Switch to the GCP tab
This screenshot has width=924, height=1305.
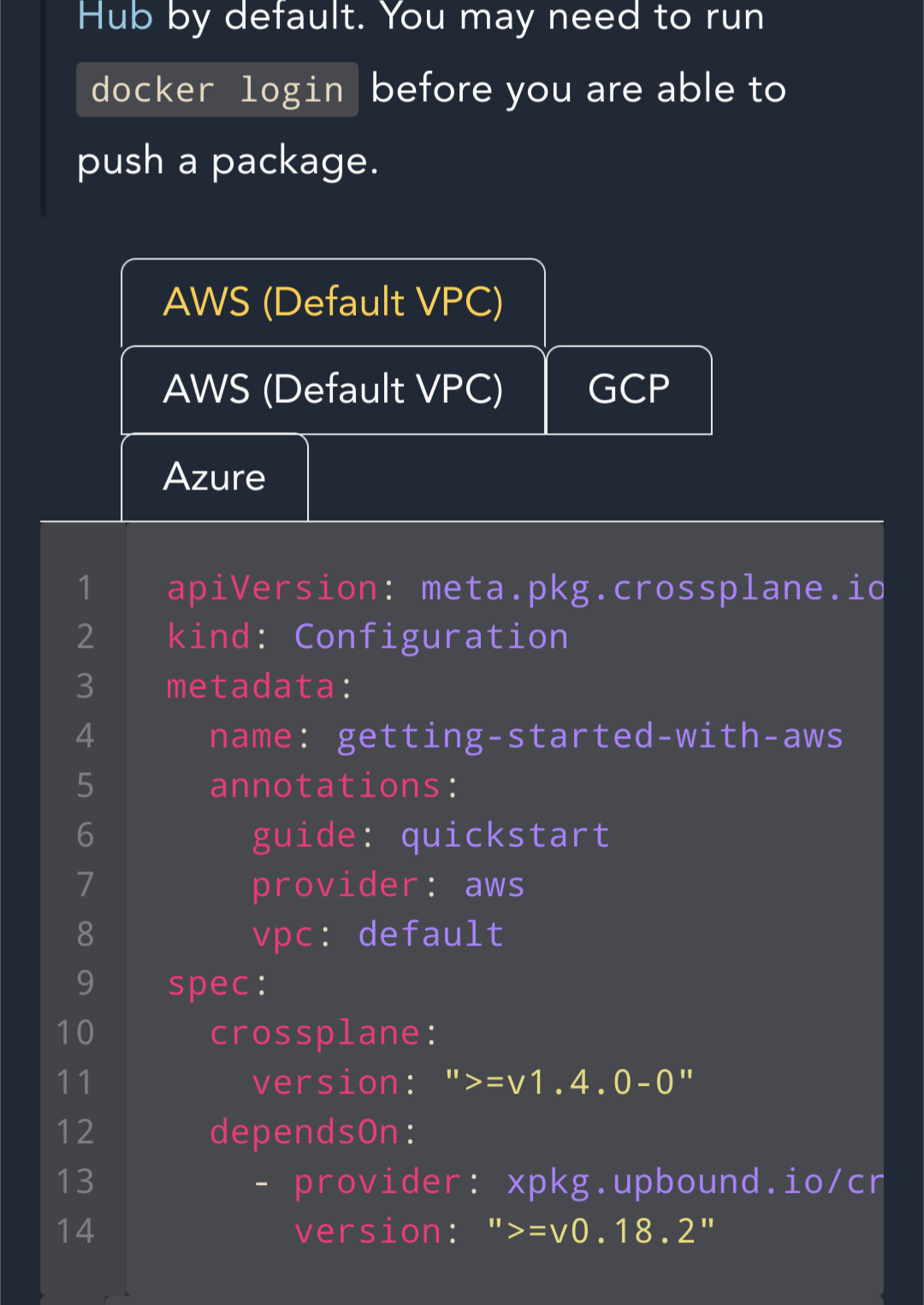point(628,389)
